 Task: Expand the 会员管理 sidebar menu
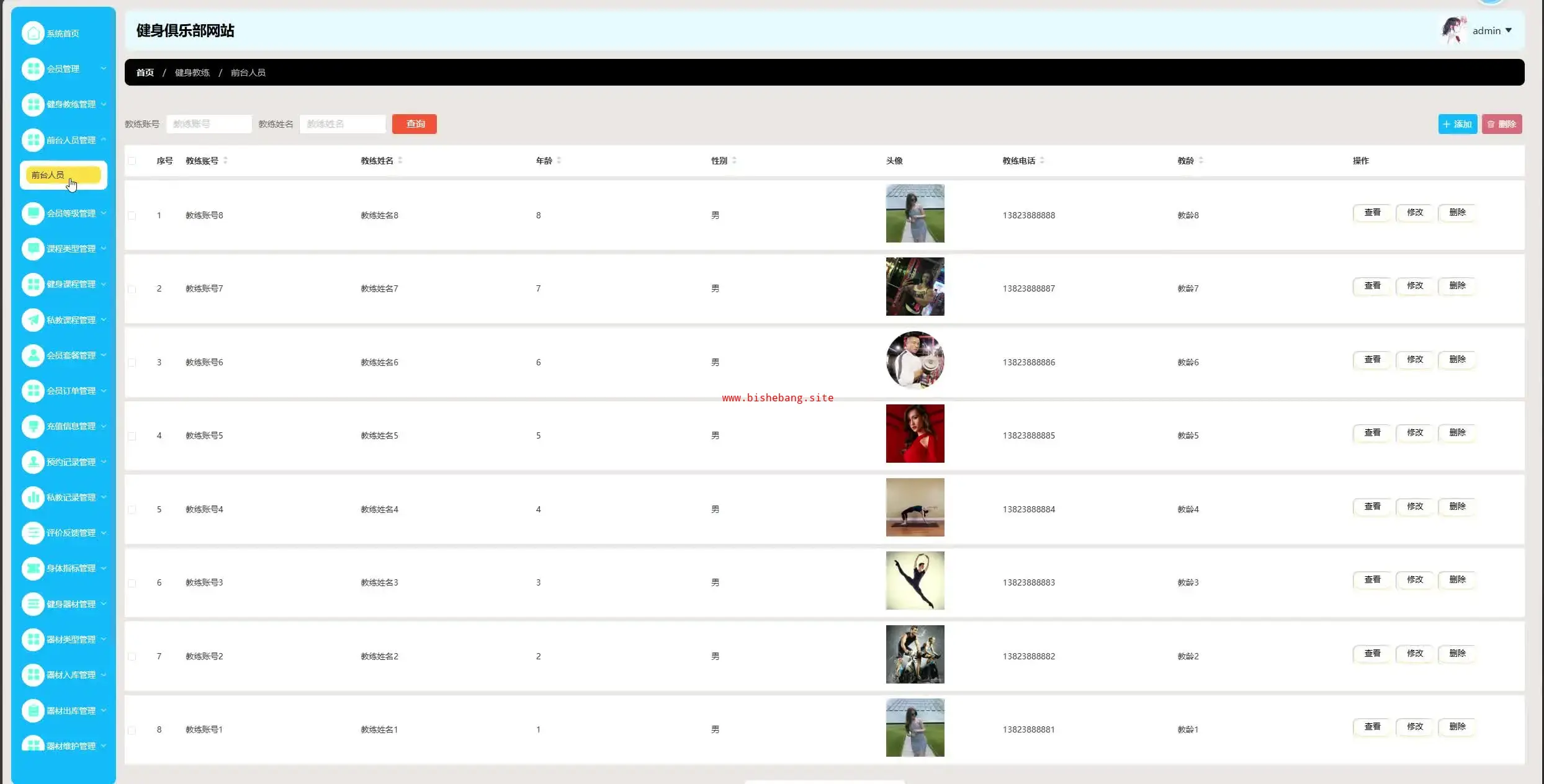click(63, 68)
